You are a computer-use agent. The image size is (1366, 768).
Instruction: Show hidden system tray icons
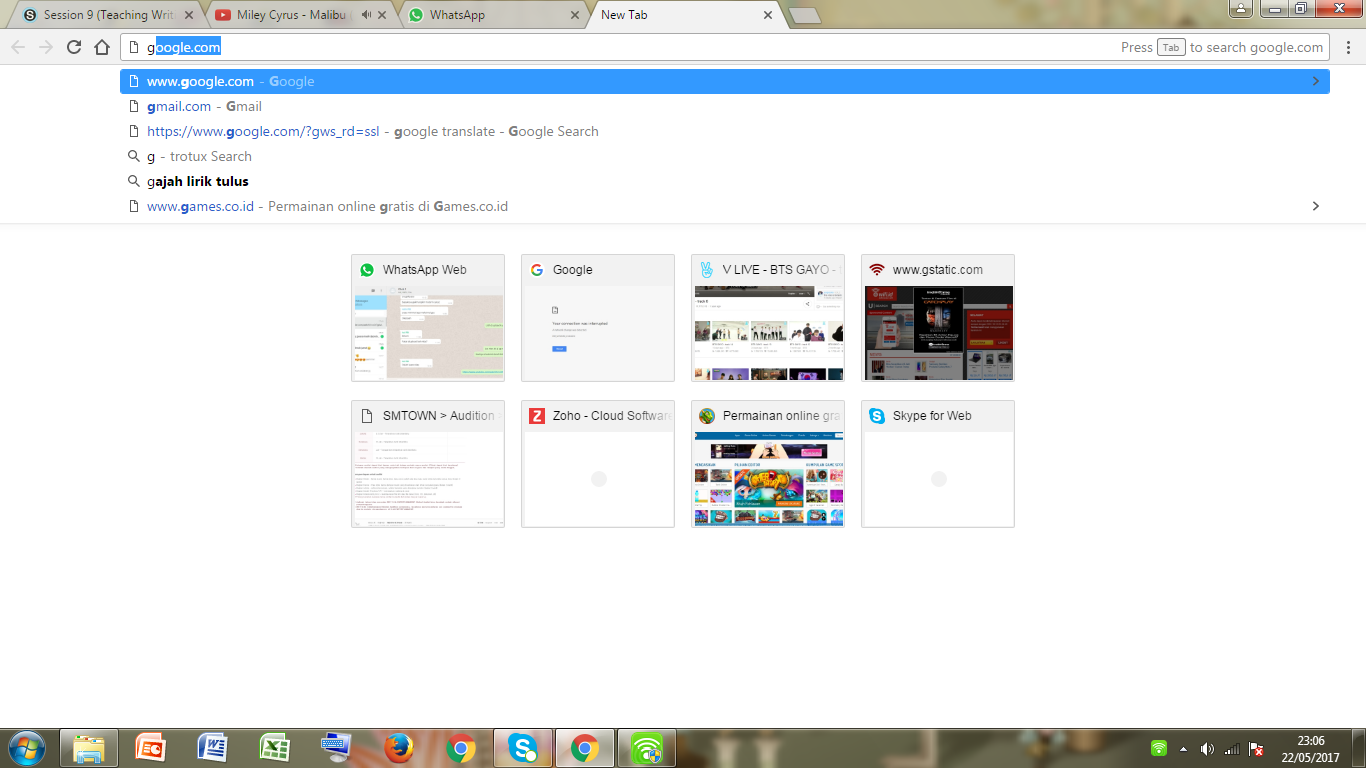1184,749
